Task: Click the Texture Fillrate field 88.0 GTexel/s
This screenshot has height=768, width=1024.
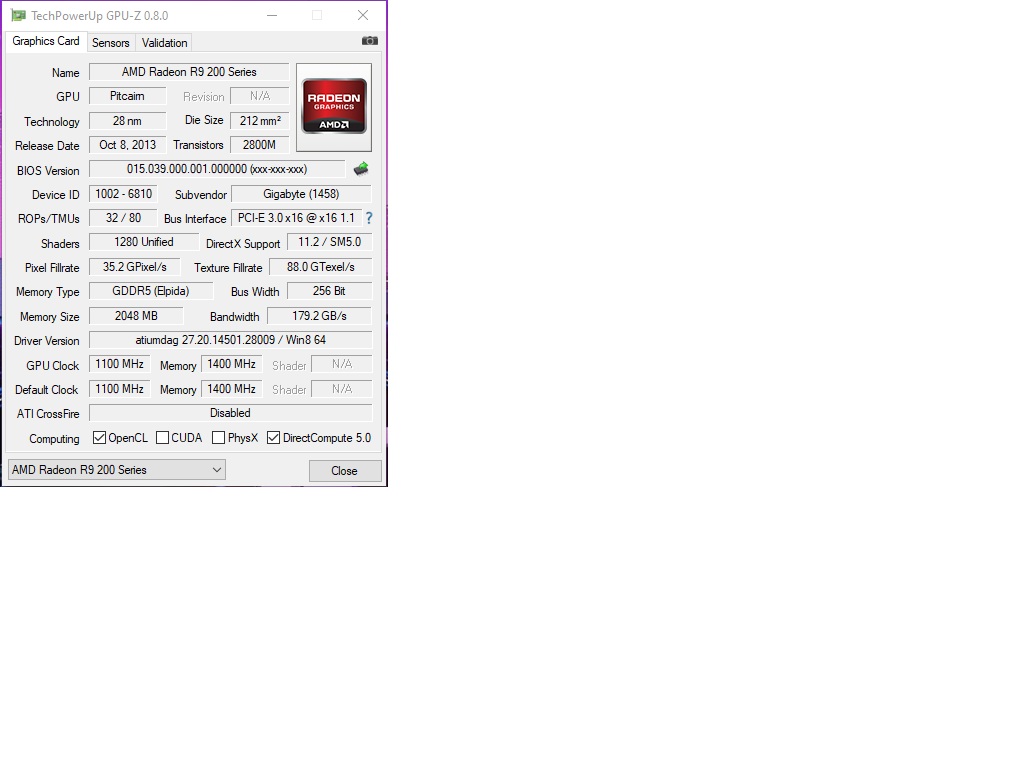Action: click(x=320, y=267)
